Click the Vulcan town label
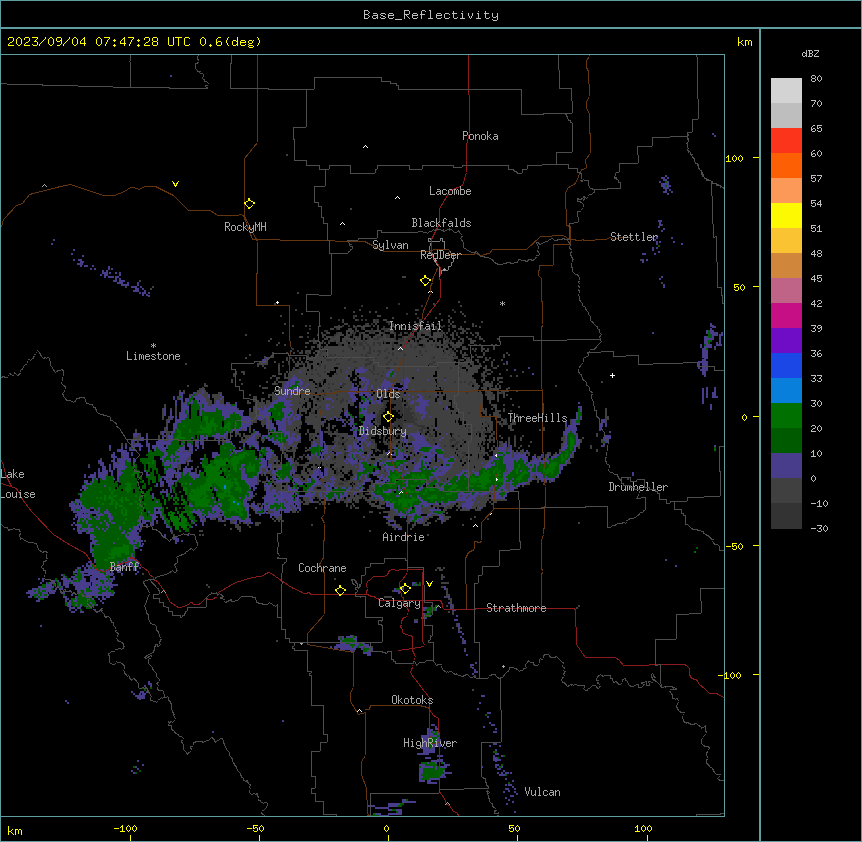Image resolution: width=862 pixels, height=842 pixels. point(542,792)
